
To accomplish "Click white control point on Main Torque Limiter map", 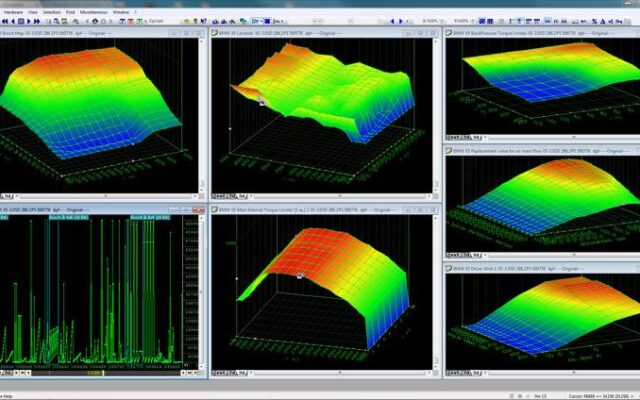I will coord(300,274).
